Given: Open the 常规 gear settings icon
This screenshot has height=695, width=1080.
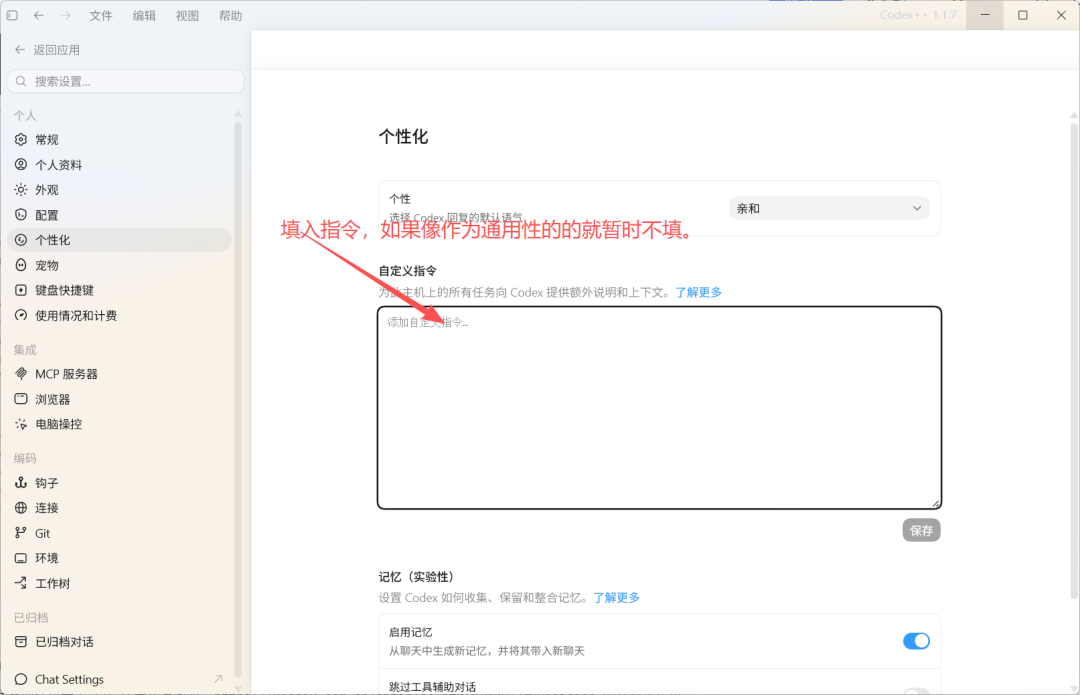Looking at the screenshot, I should 21,139.
